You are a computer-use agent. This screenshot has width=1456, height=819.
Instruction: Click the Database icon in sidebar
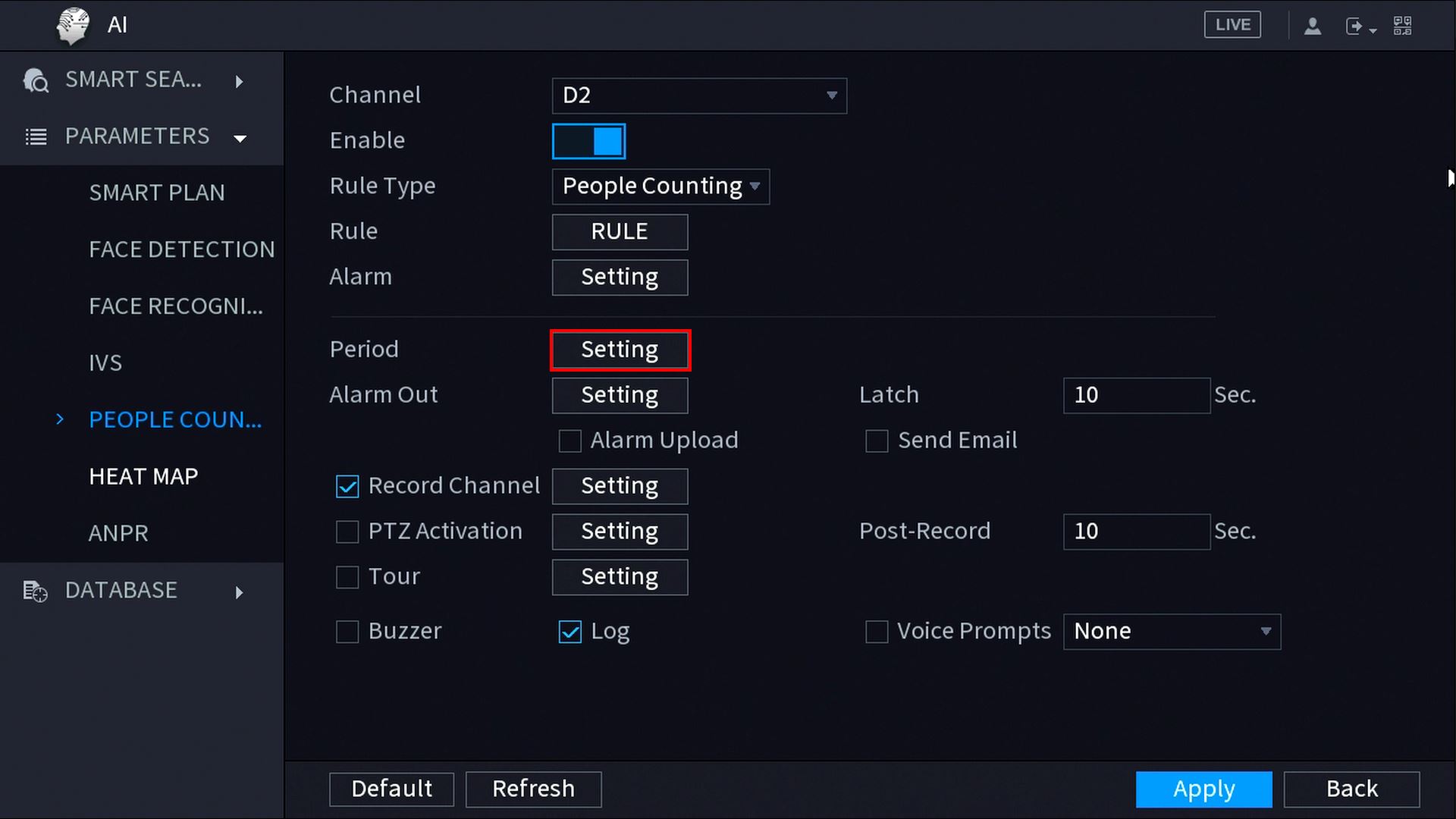(x=36, y=591)
